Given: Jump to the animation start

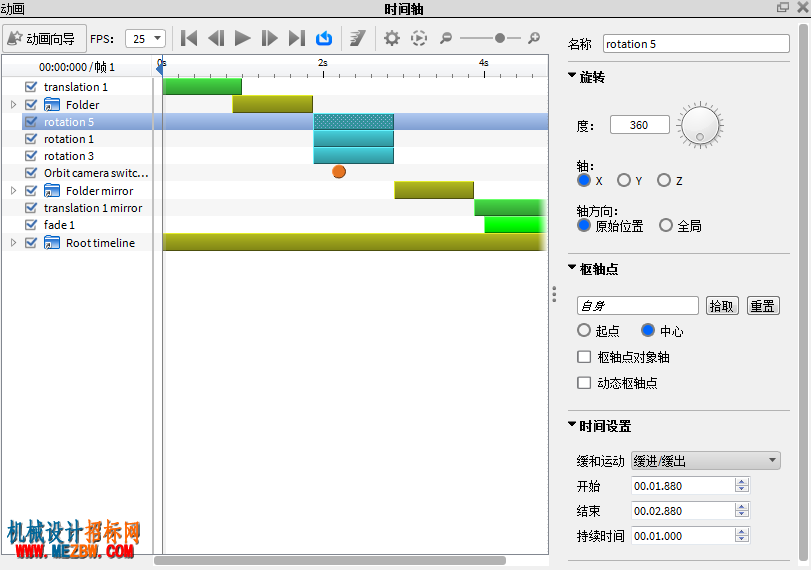Looking at the screenshot, I should (189, 38).
